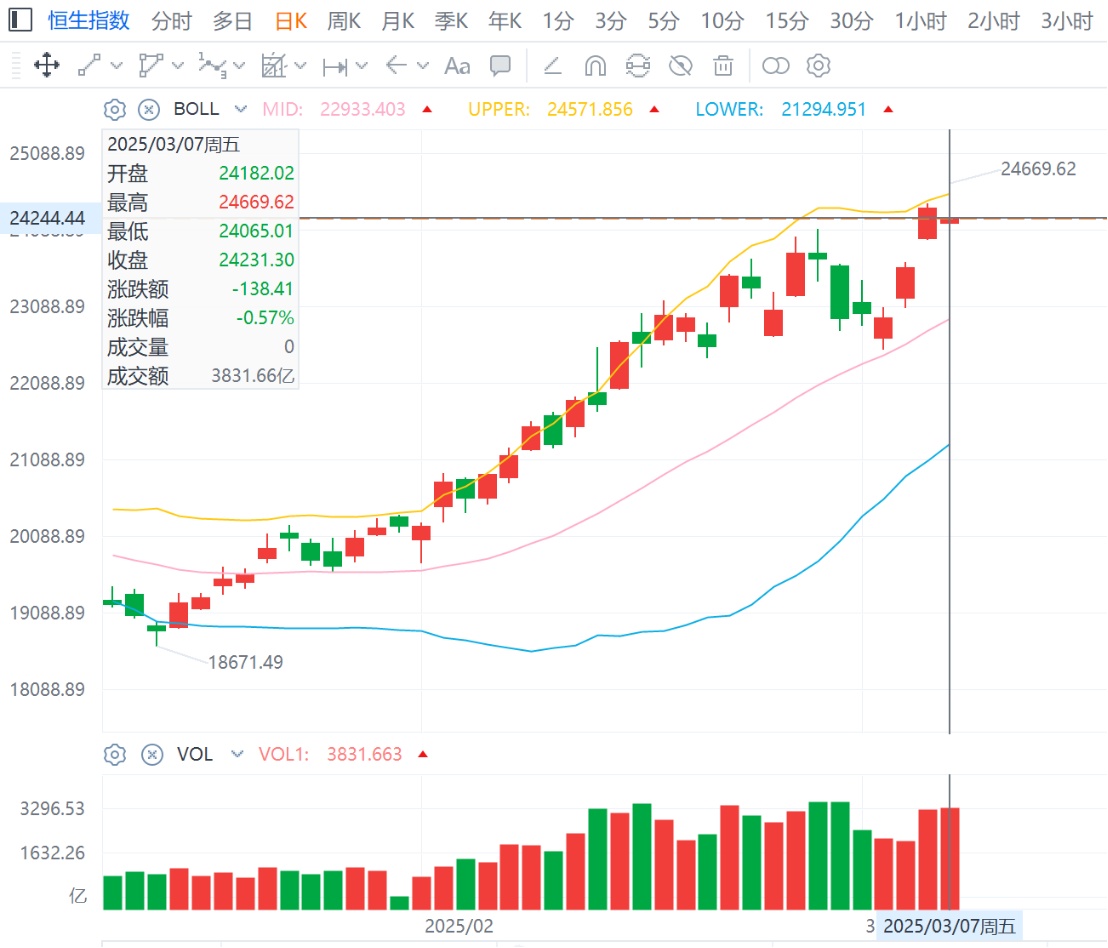The width and height of the screenshot is (1108, 948).
Task: Click the eraser pencil tool icon
Action: (553, 66)
